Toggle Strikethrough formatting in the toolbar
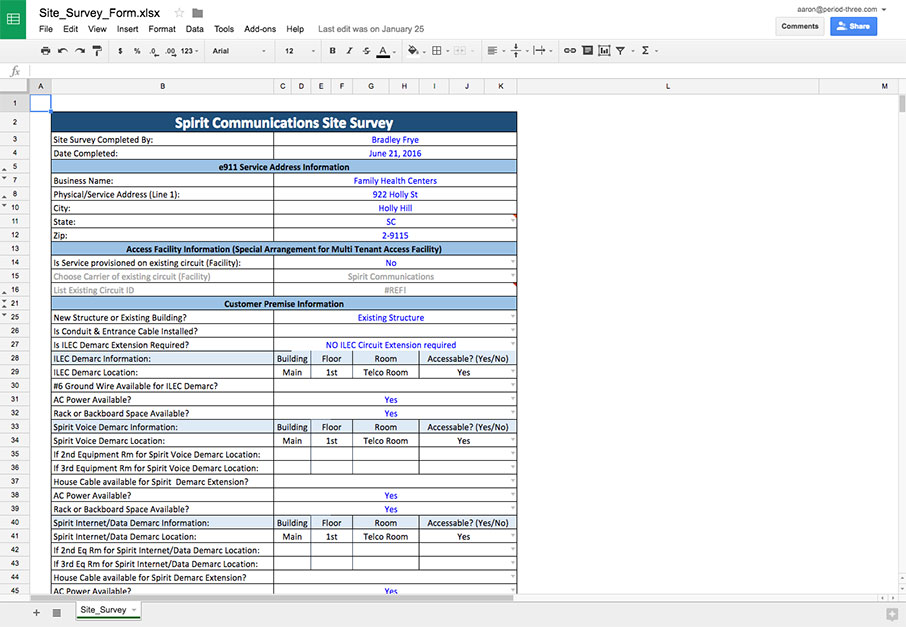The width and height of the screenshot is (906, 627). (366, 51)
